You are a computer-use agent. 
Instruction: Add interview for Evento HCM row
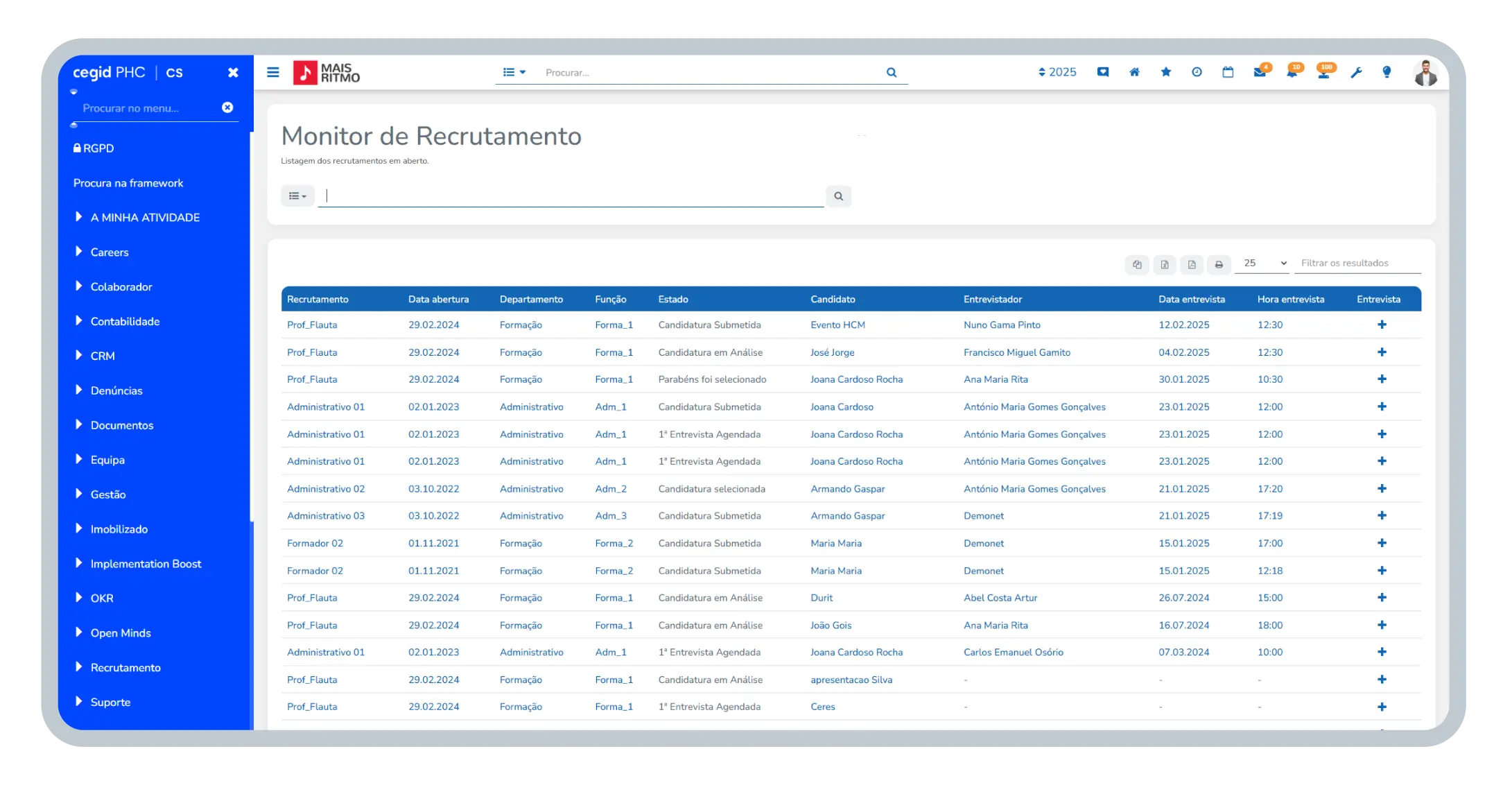pos(1382,325)
